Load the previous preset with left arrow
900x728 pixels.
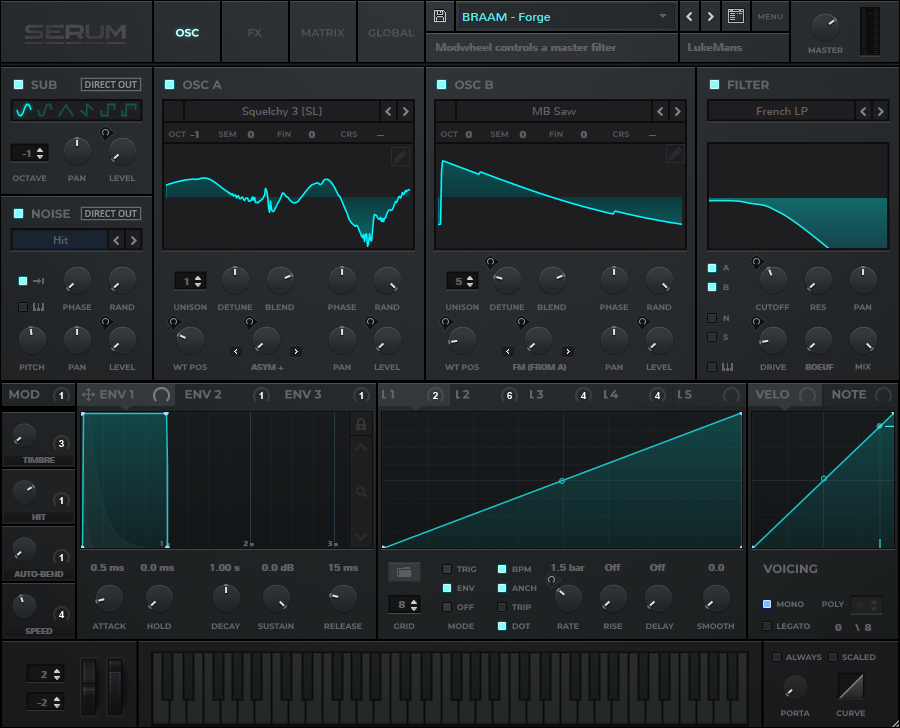click(689, 16)
